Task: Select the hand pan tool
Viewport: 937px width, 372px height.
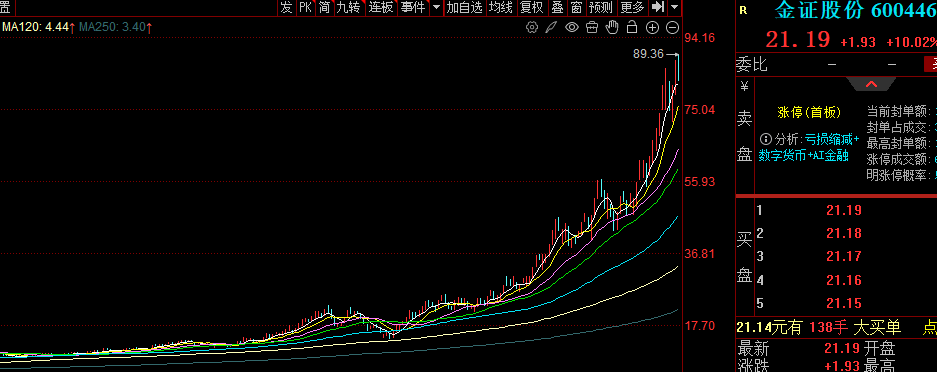Action: (x=611, y=27)
